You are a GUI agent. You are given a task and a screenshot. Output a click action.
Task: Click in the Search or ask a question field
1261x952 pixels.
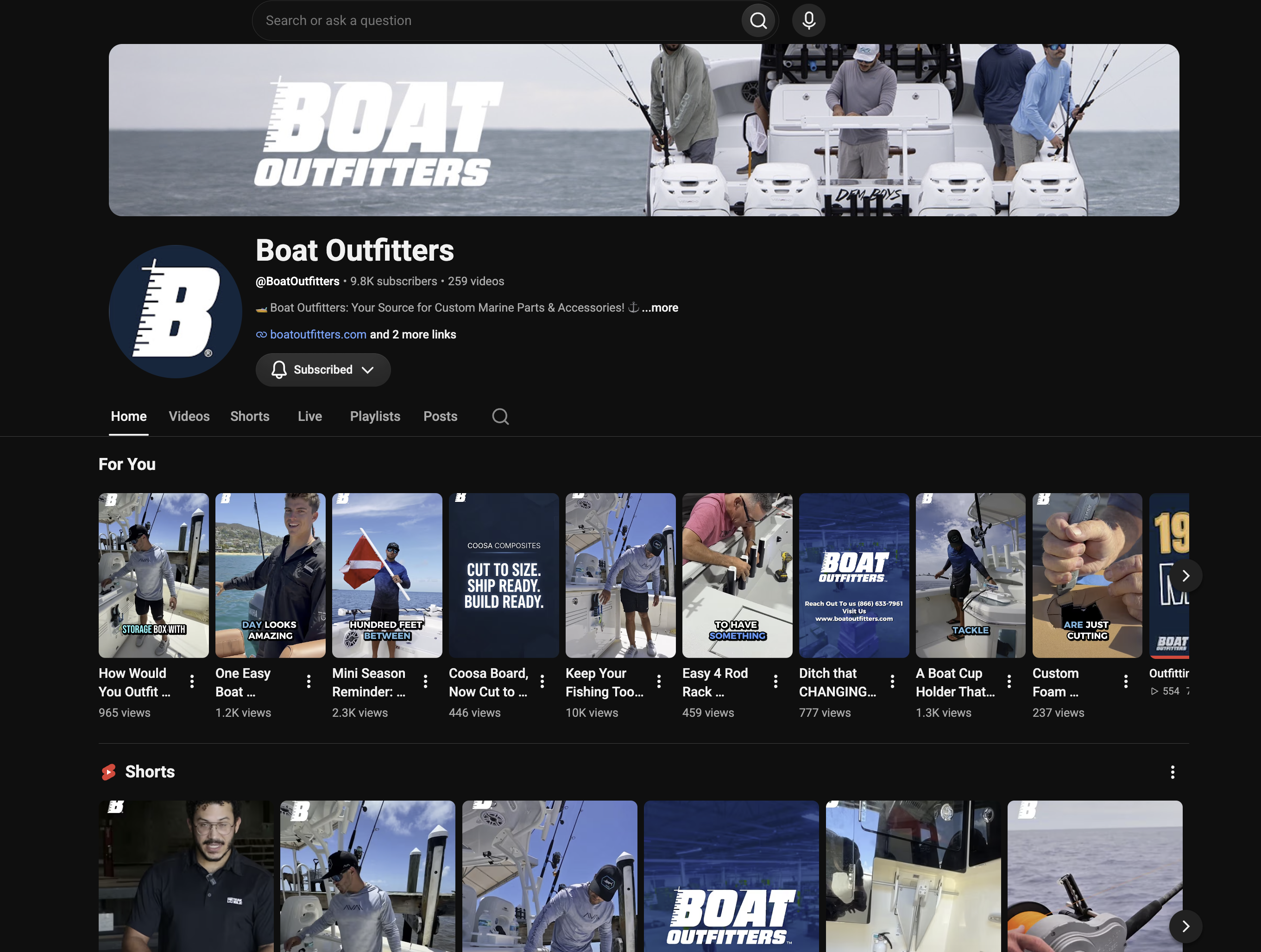(x=496, y=20)
